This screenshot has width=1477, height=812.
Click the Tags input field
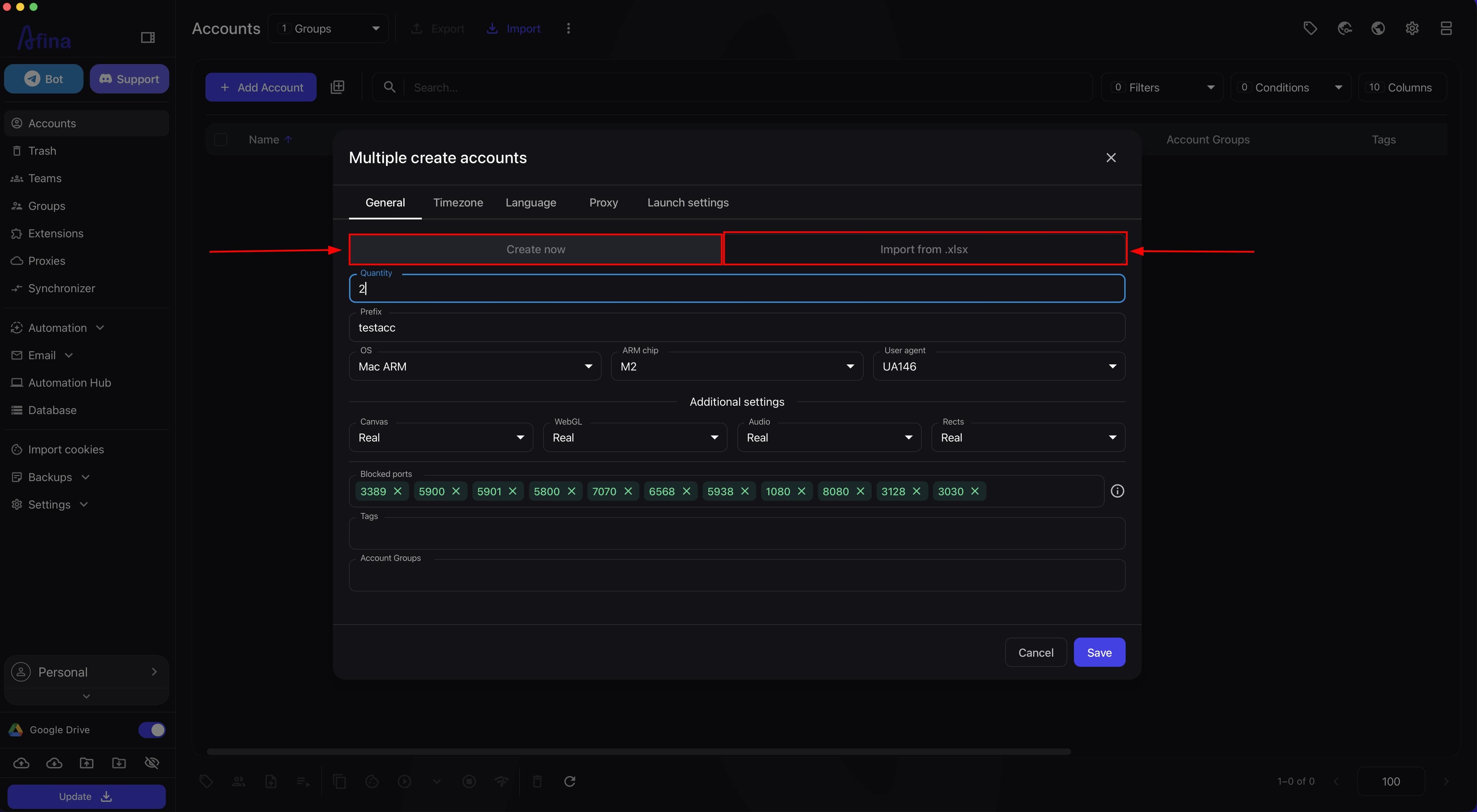click(x=737, y=534)
